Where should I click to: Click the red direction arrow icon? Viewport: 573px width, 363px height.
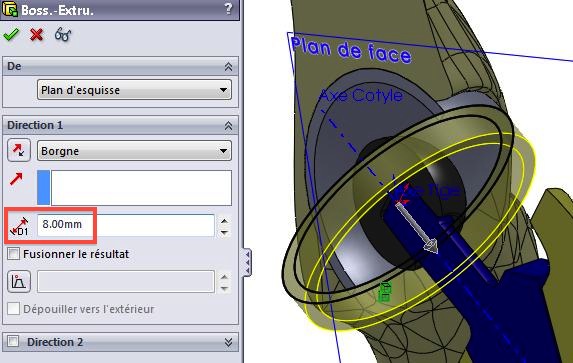tap(16, 179)
